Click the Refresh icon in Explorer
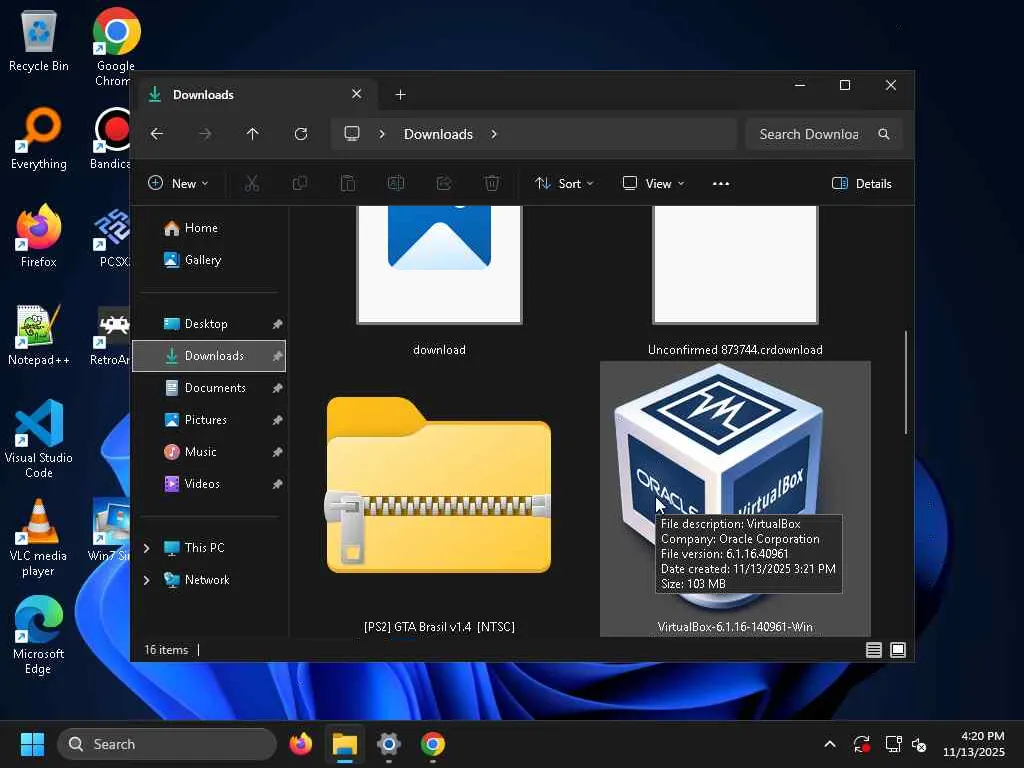Viewport: 1024px width, 768px height. click(301, 134)
